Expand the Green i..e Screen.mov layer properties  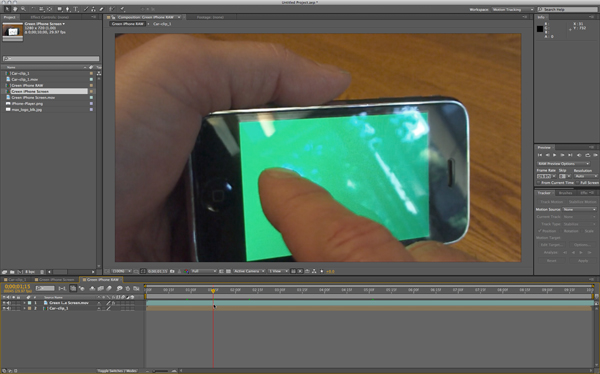coord(24,303)
